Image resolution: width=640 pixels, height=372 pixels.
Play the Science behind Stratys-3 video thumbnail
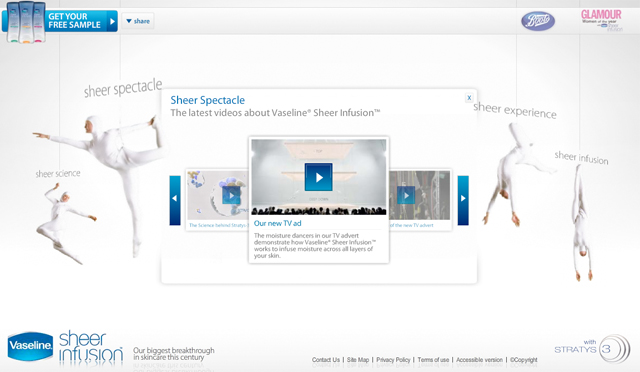[x=231, y=196]
